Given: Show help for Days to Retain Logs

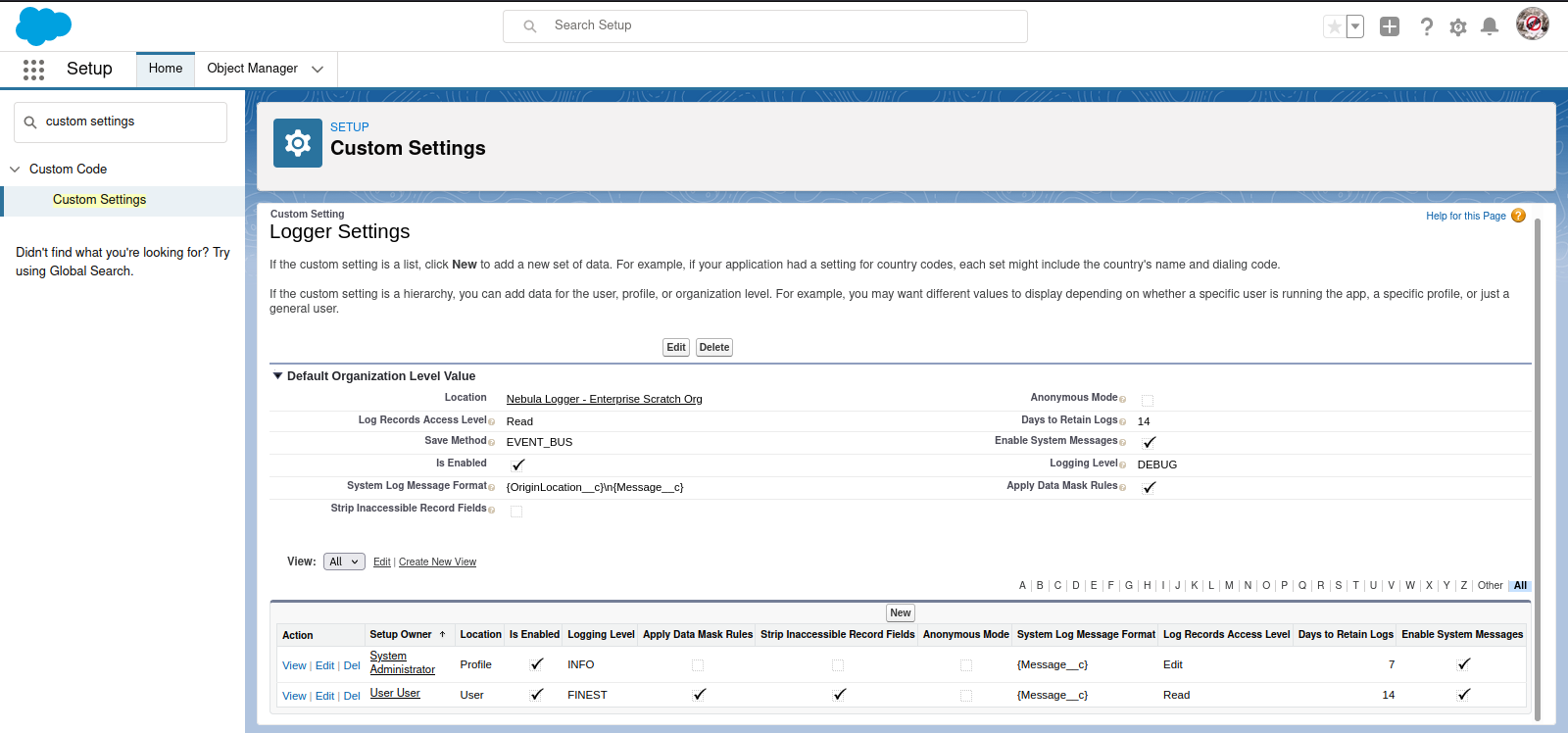Looking at the screenshot, I should point(1123,421).
